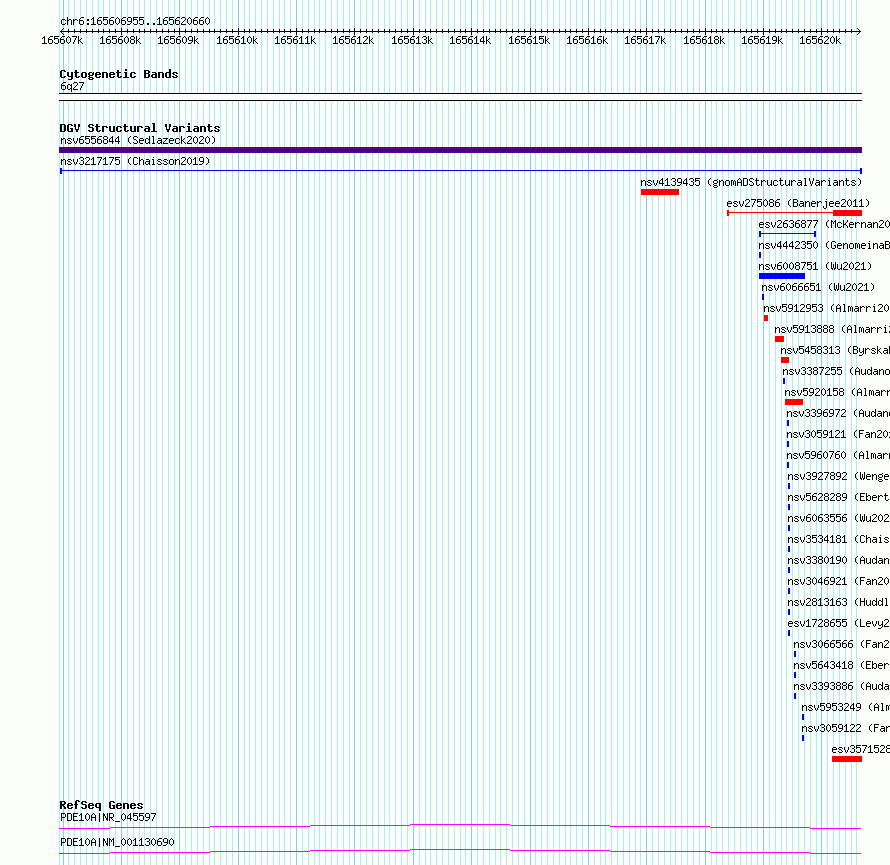Image resolution: width=890 pixels, height=865 pixels.
Task: Click the 165619k ruler position
Action: click(762, 40)
